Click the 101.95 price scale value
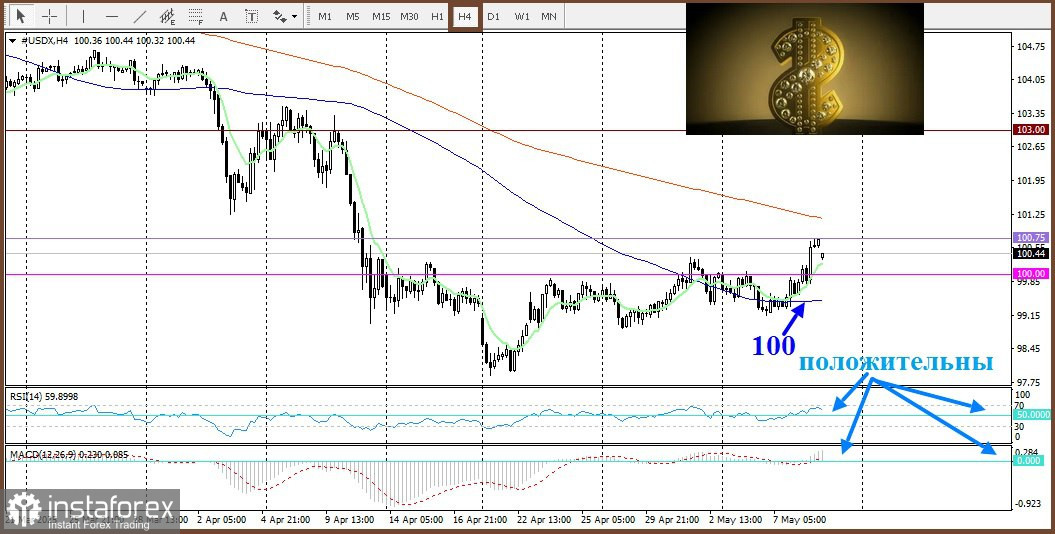Screen dimensions: 1055x534 [x=1031, y=180]
